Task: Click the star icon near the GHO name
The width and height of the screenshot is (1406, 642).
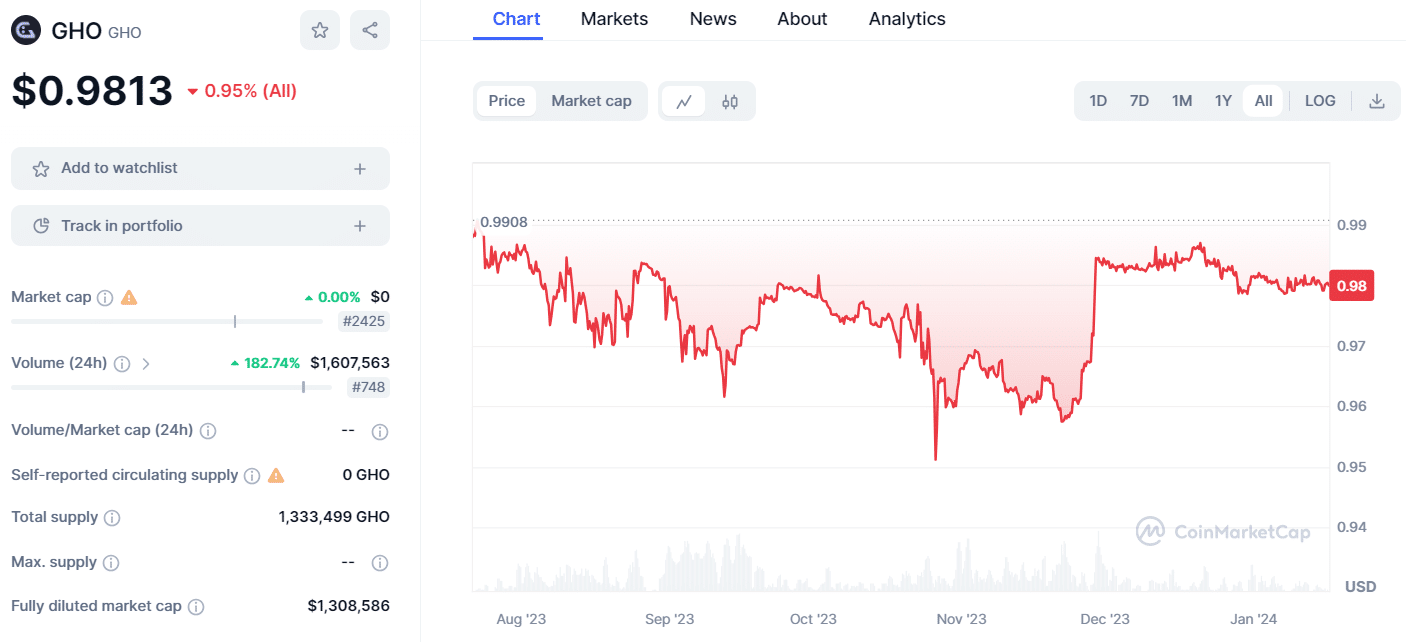Action: 320,30
